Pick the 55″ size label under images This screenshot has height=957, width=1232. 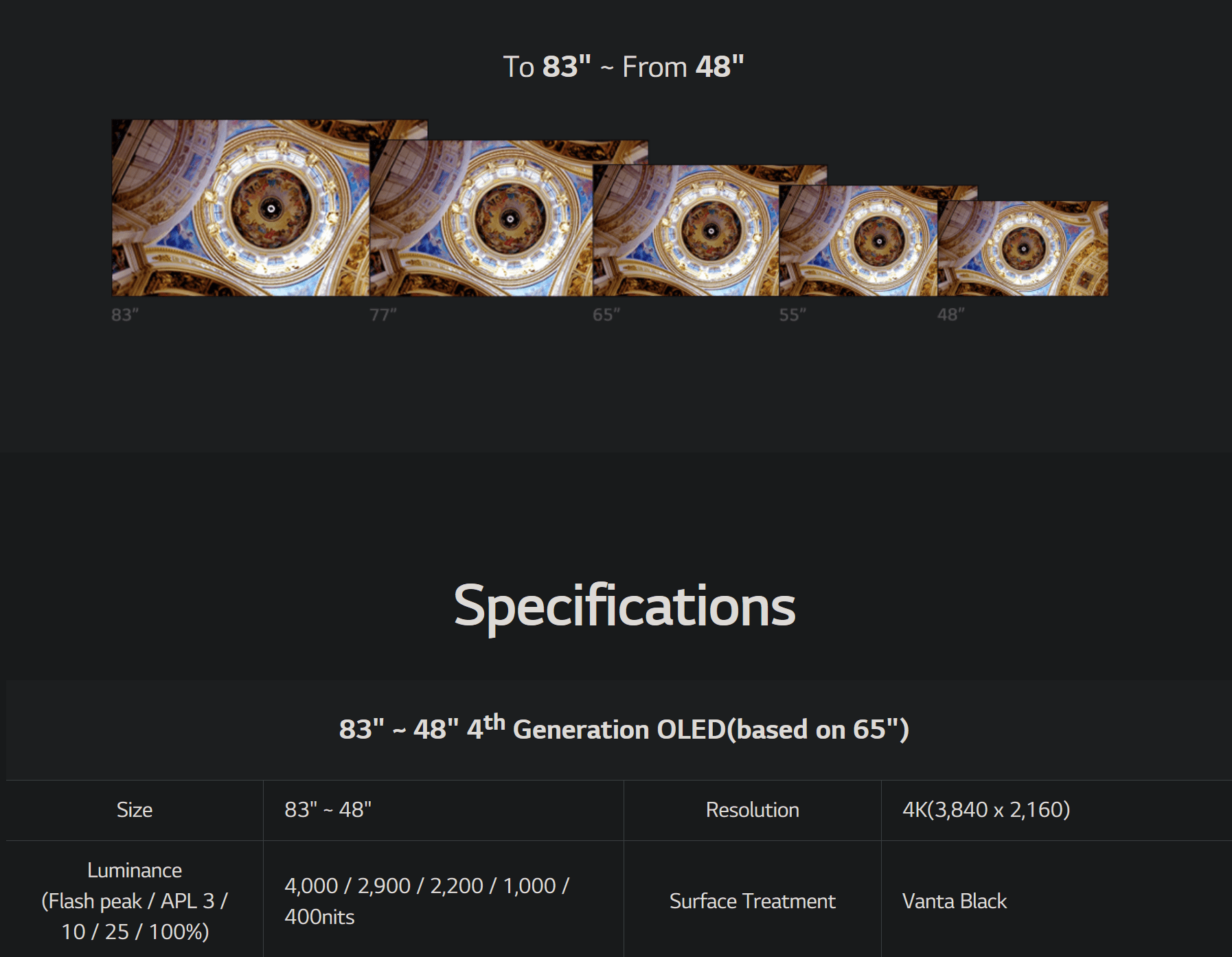click(792, 315)
